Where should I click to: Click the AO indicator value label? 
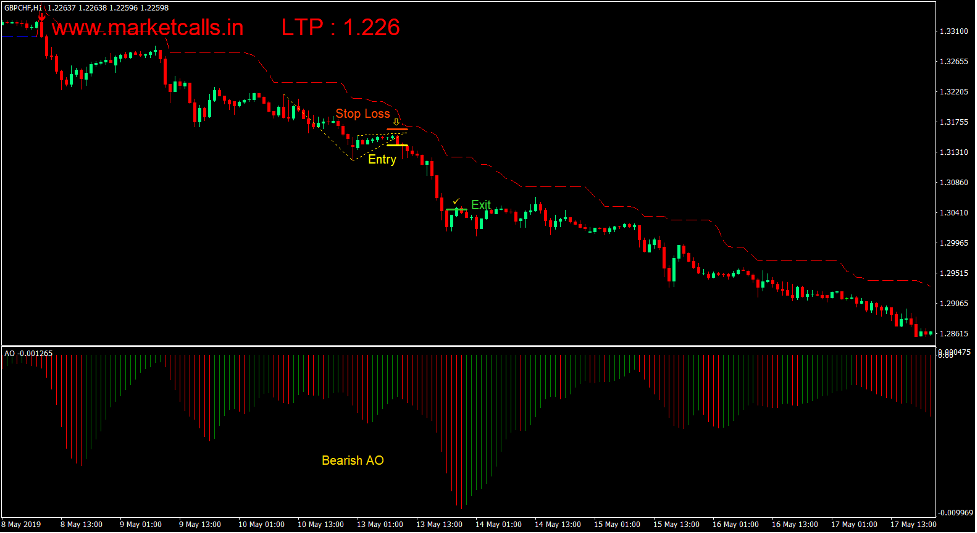pos(29,353)
